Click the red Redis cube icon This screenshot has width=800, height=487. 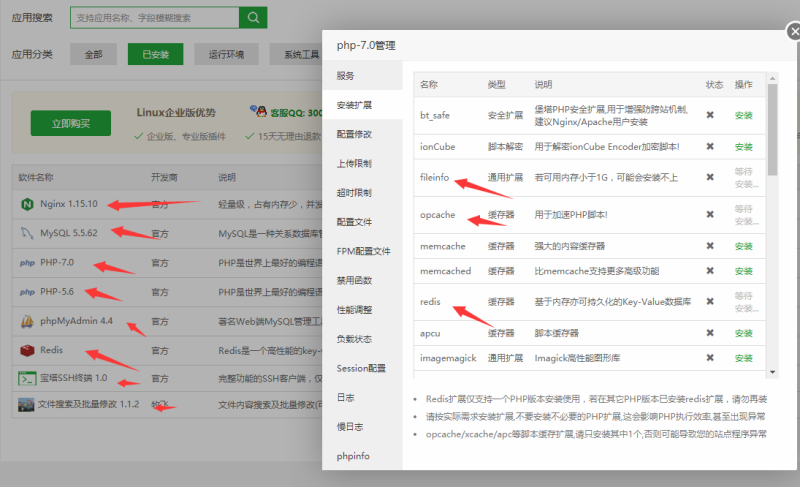coord(27,350)
